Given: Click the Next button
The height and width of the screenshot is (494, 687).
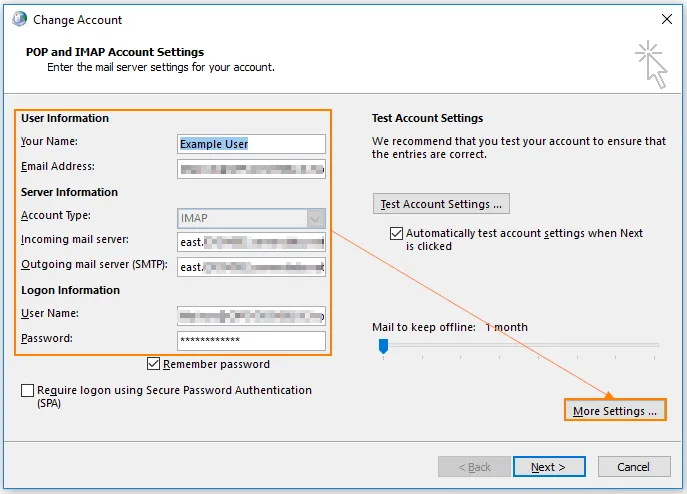Looking at the screenshot, I should coord(549,467).
